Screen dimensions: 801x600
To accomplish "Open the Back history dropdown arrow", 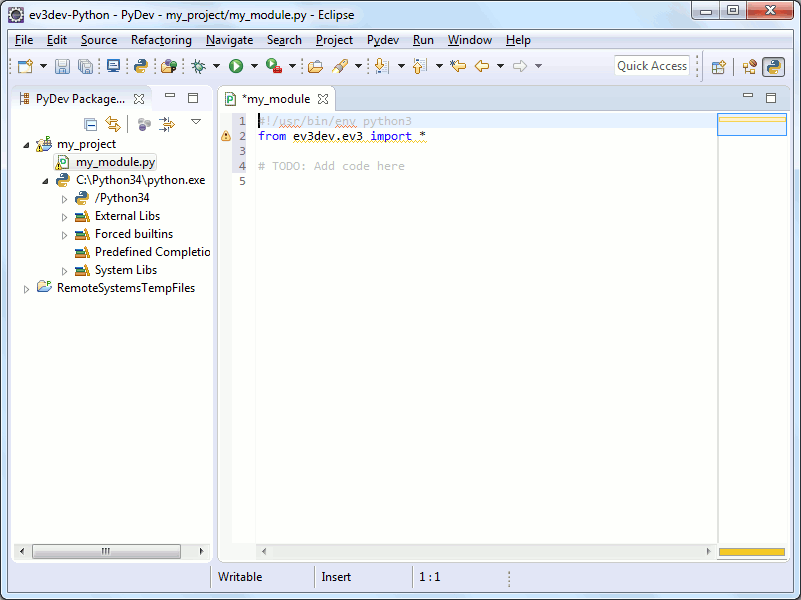I will 501,66.
